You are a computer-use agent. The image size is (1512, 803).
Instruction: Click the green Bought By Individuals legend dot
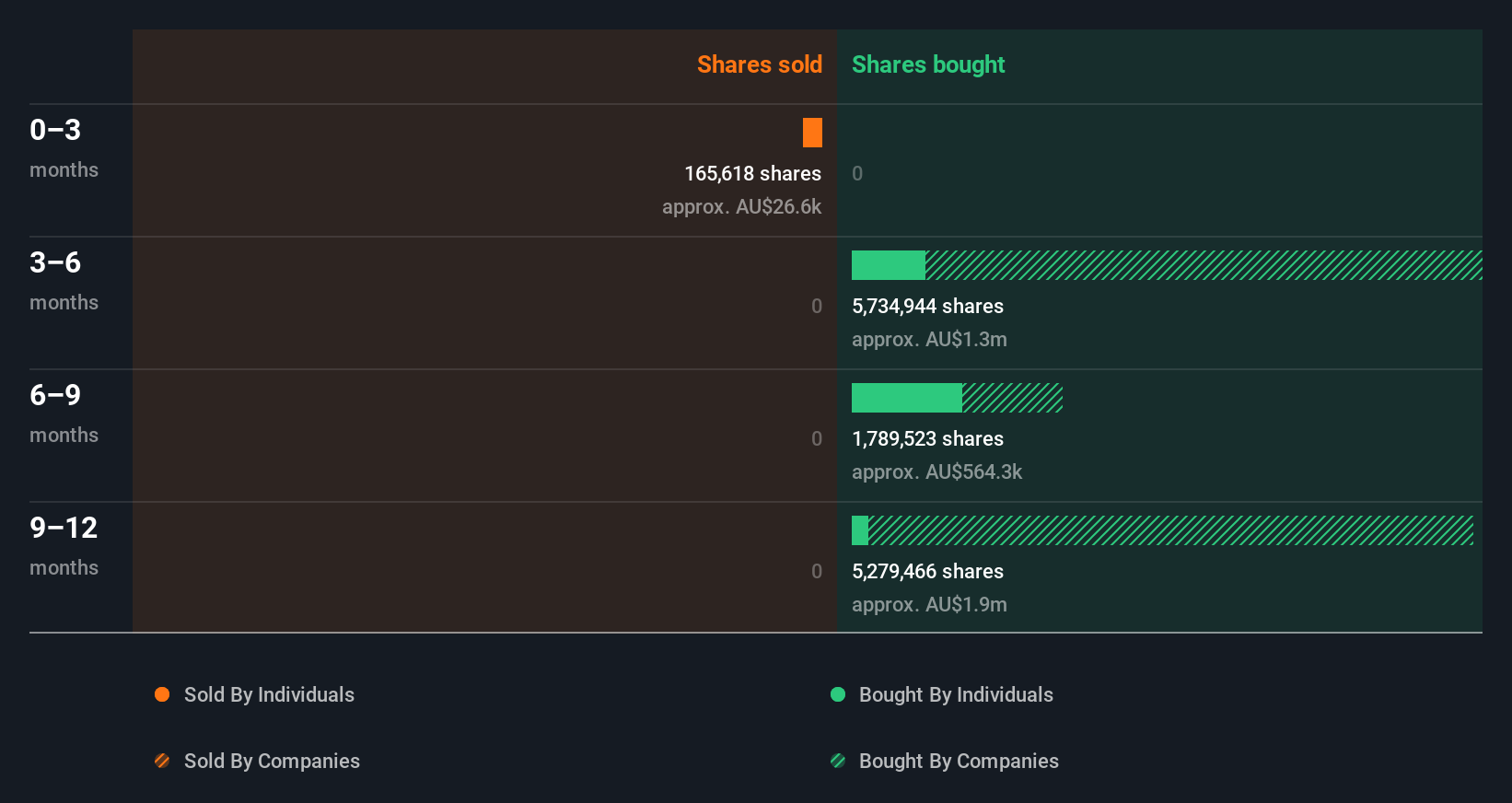point(838,694)
